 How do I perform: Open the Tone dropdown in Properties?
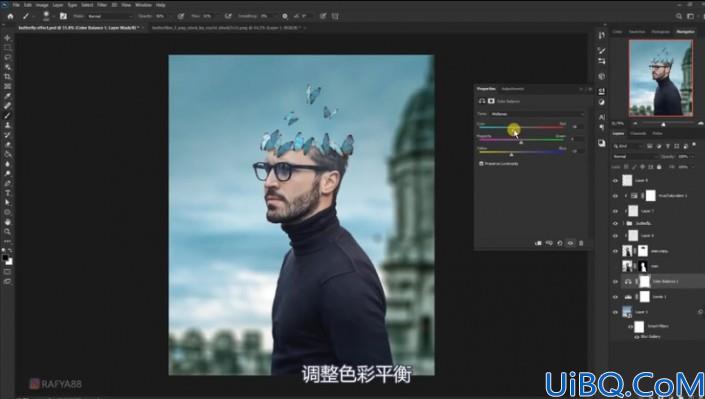pos(537,114)
